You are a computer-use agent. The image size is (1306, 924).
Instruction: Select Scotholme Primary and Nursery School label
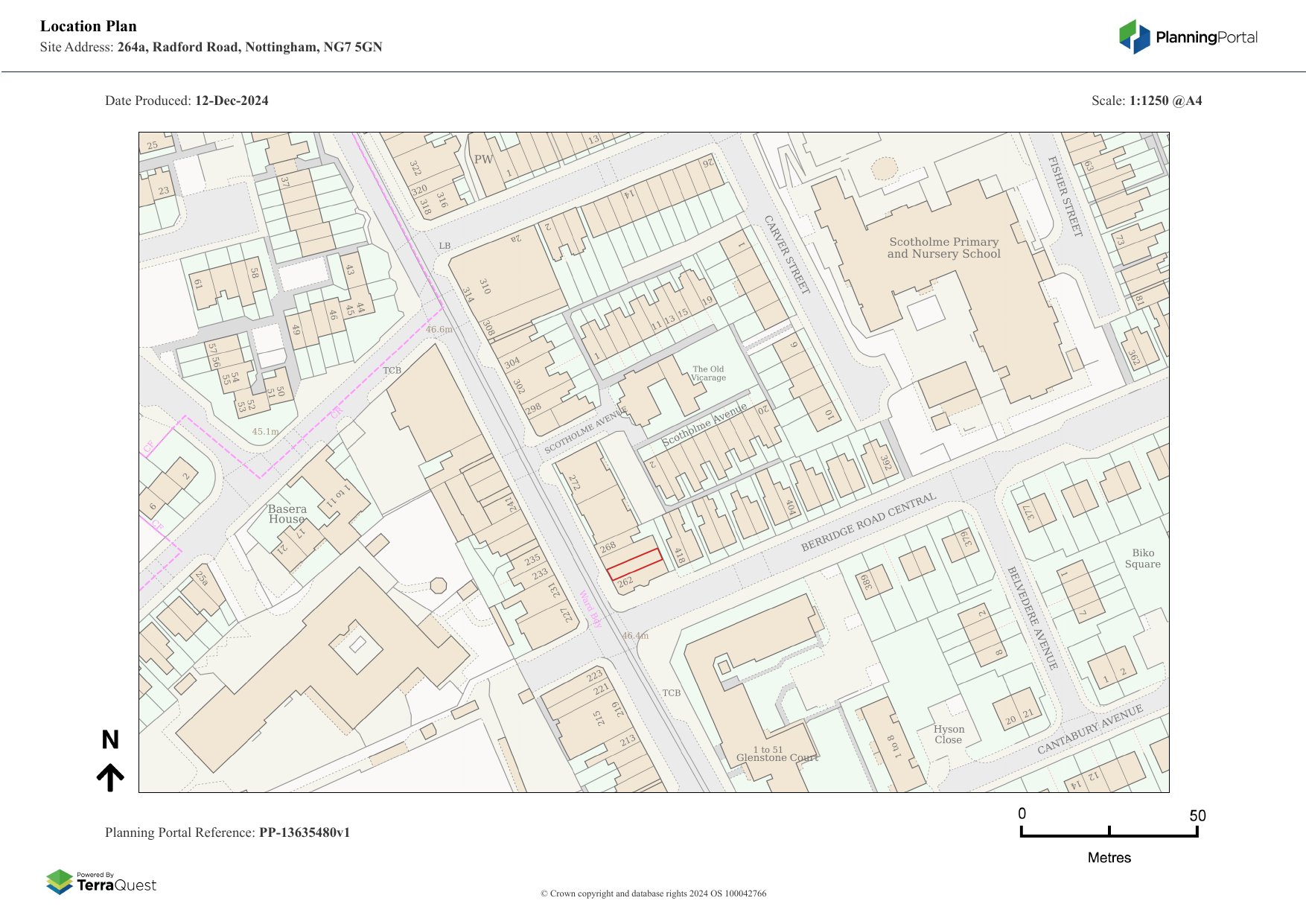[943, 248]
